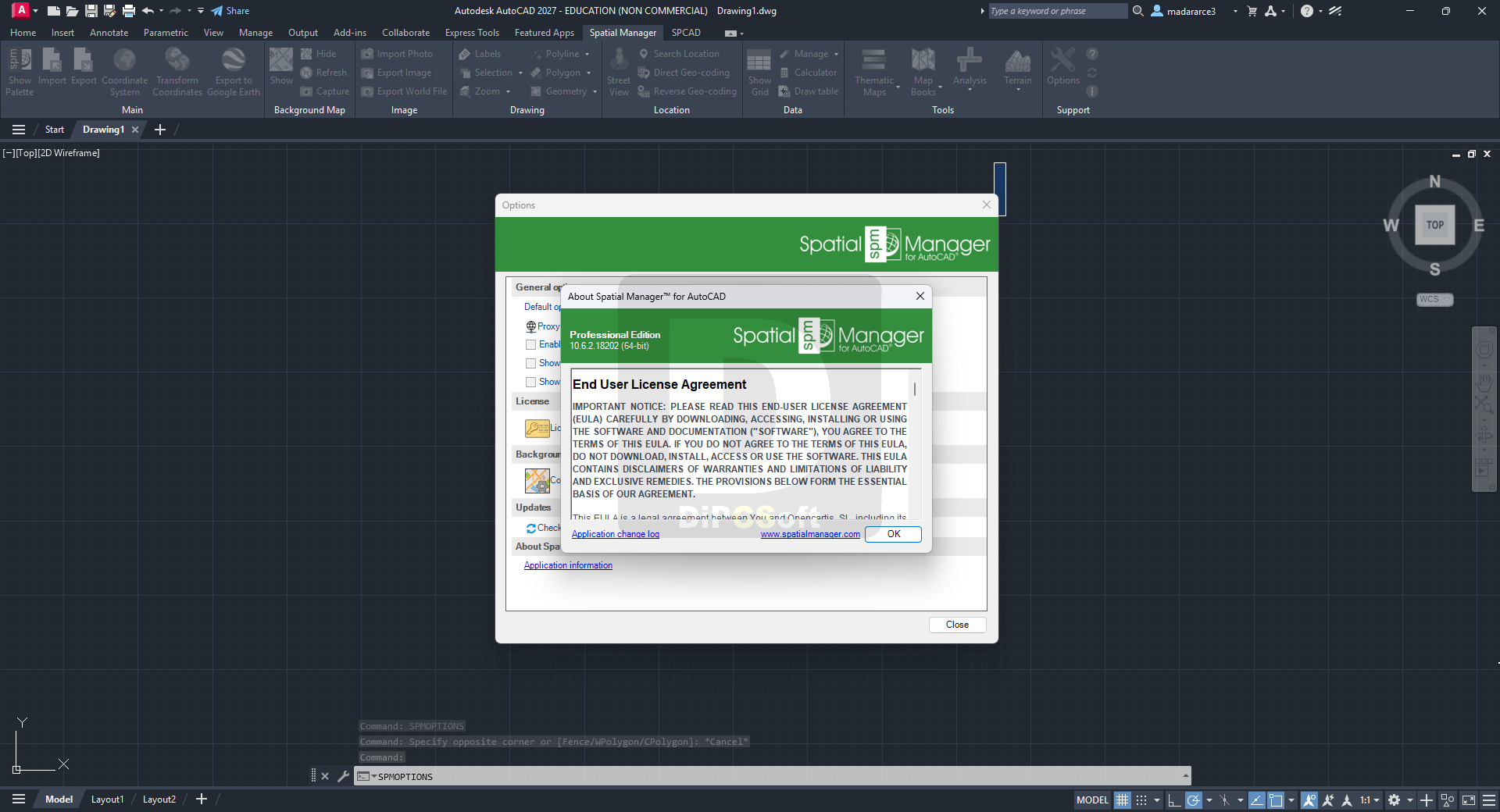Switch to the Express Tools ribbon tab
1500x812 pixels.
[x=472, y=33]
